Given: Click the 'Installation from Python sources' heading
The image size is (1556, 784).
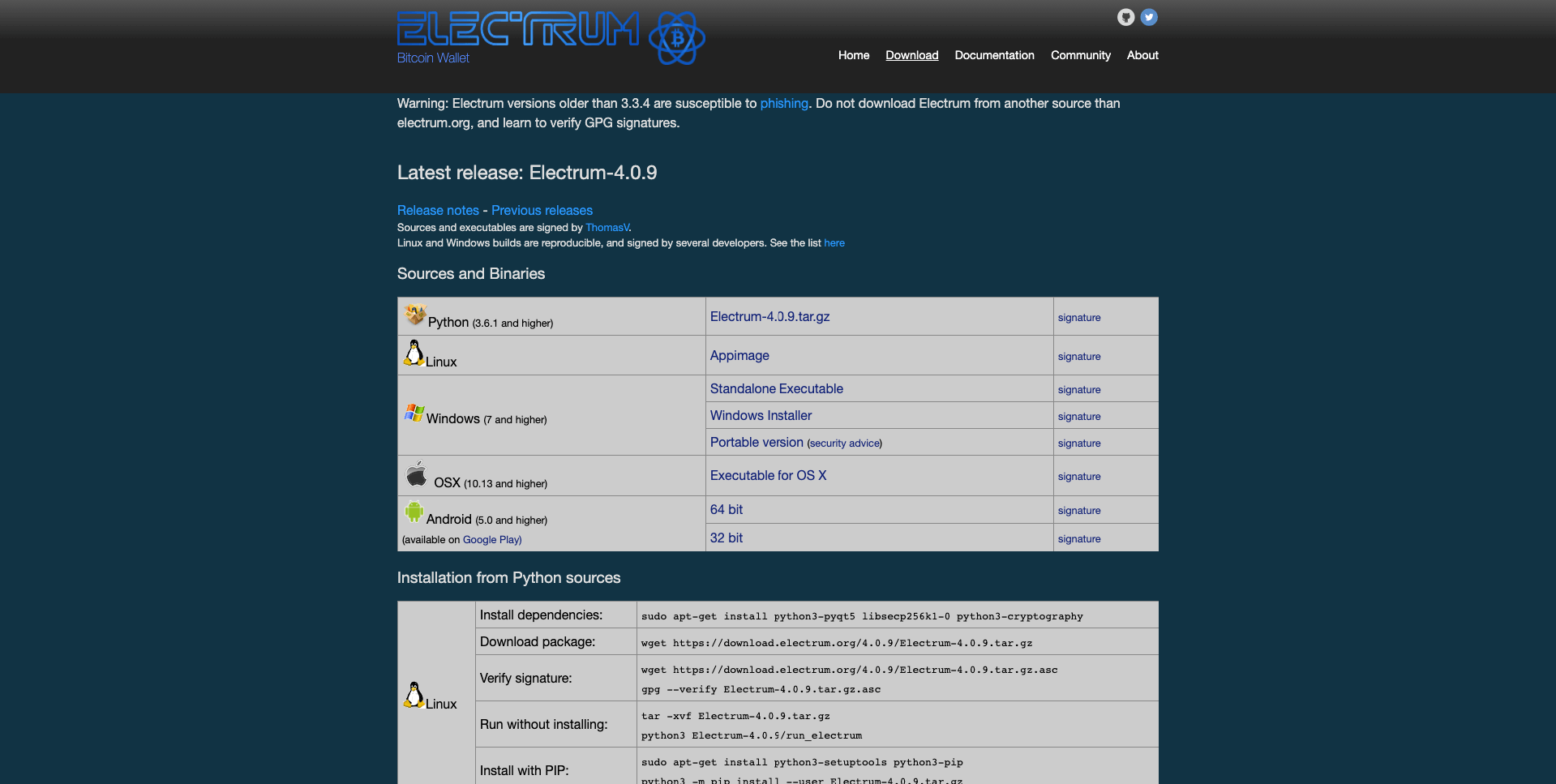Looking at the screenshot, I should [x=508, y=578].
